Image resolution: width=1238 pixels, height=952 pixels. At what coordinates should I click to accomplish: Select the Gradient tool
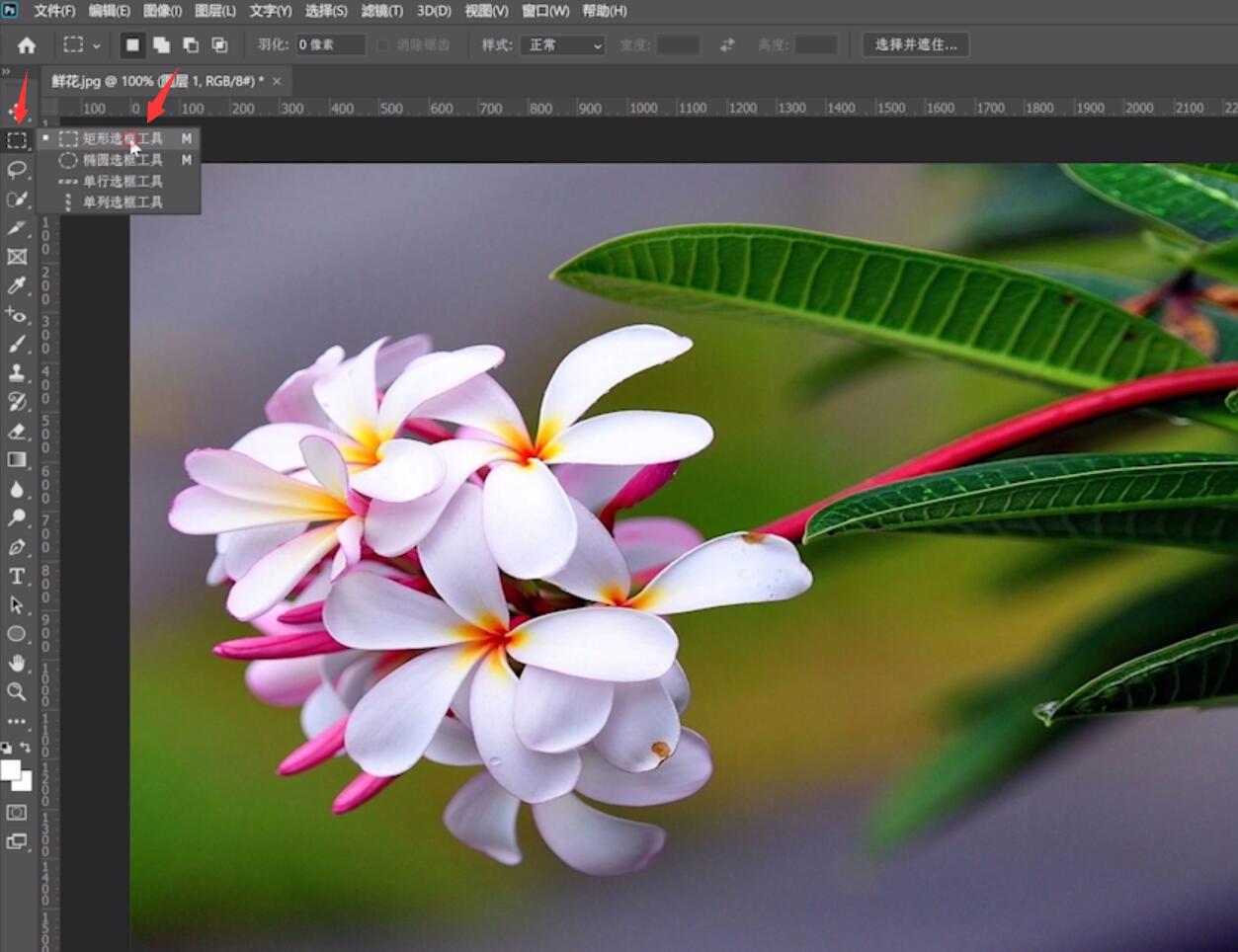(x=17, y=460)
